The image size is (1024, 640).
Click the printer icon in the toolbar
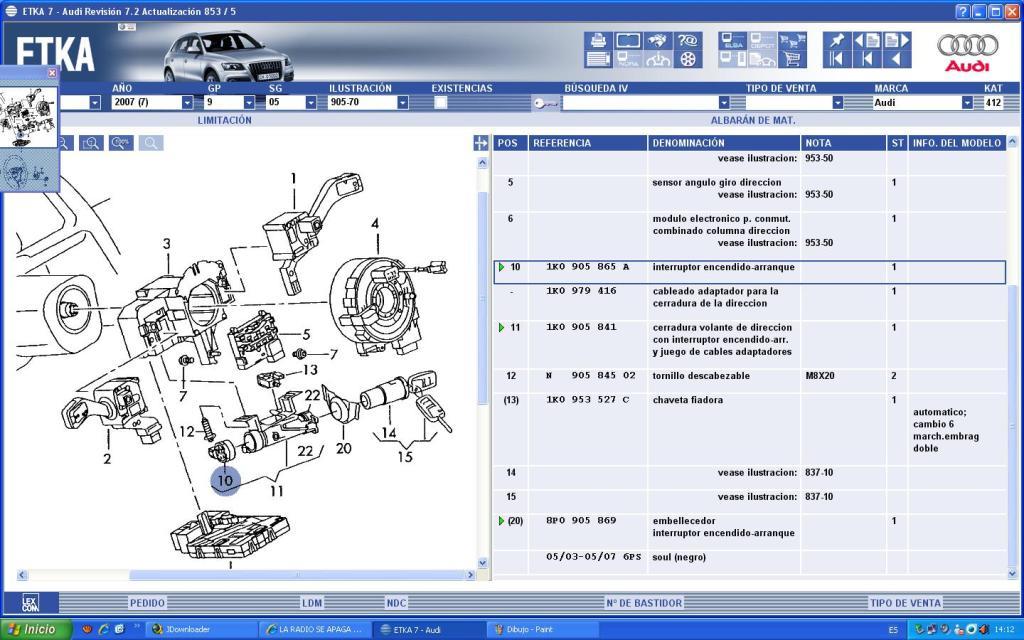(598, 40)
